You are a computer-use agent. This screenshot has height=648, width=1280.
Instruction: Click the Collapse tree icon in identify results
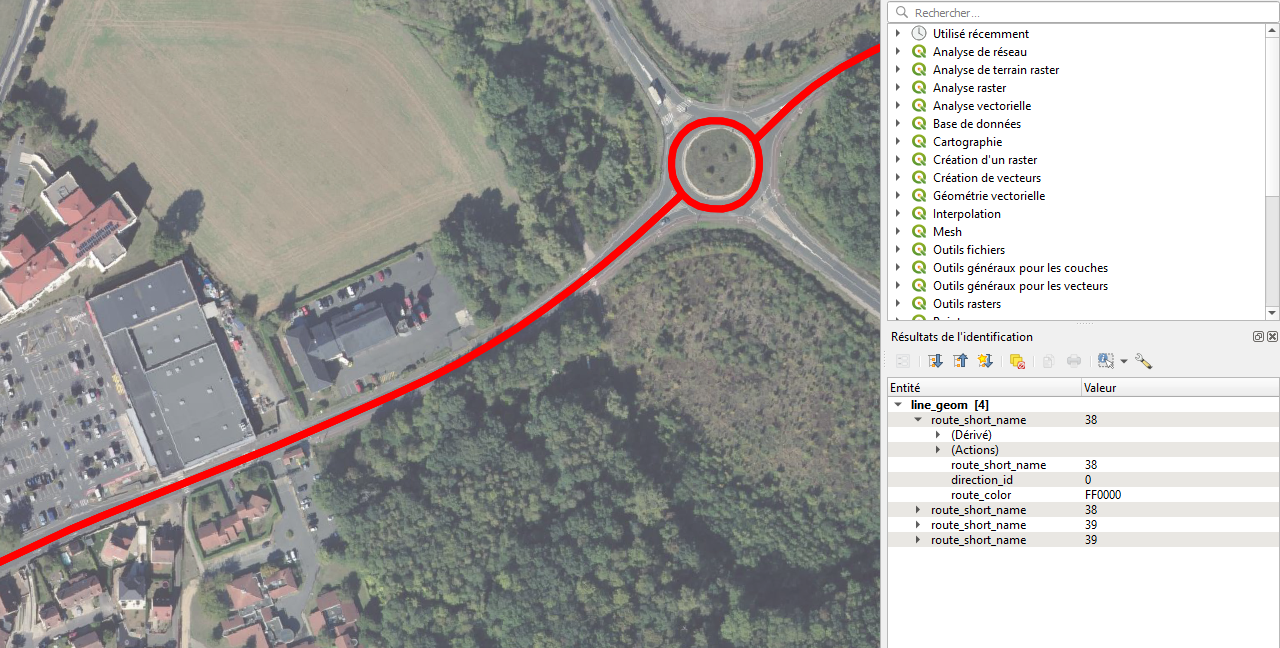click(x=960, y=361)
